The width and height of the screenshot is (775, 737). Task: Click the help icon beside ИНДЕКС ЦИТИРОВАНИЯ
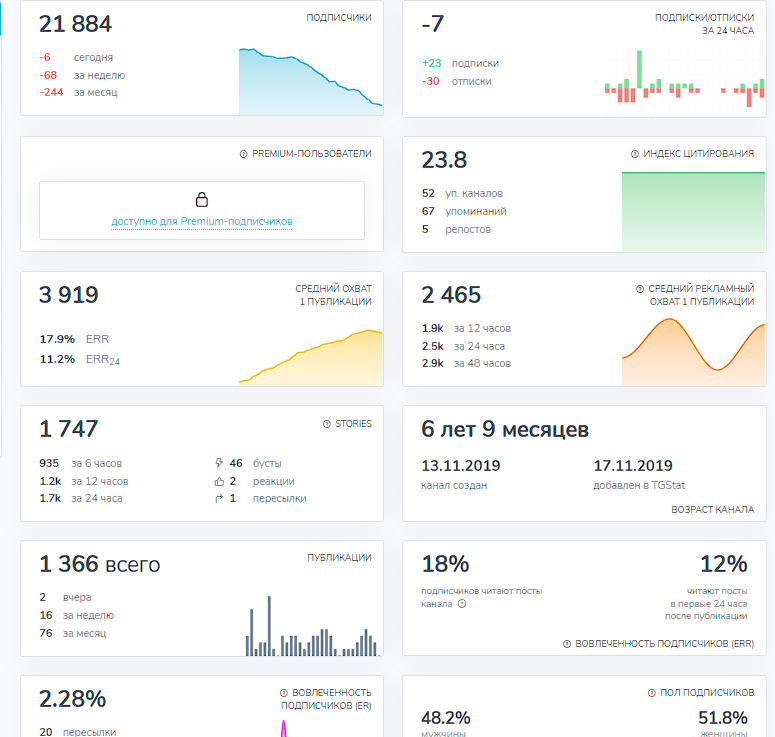(x=635, y=154)
